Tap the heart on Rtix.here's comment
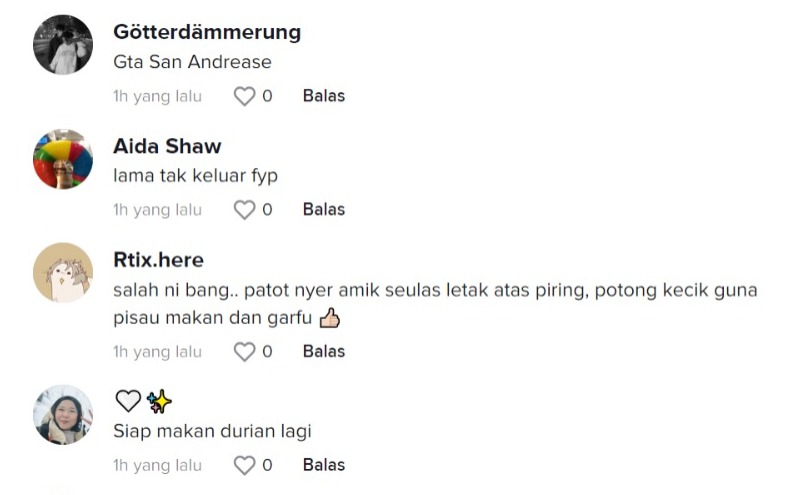 pyautogui.click(x=244, y=352)
